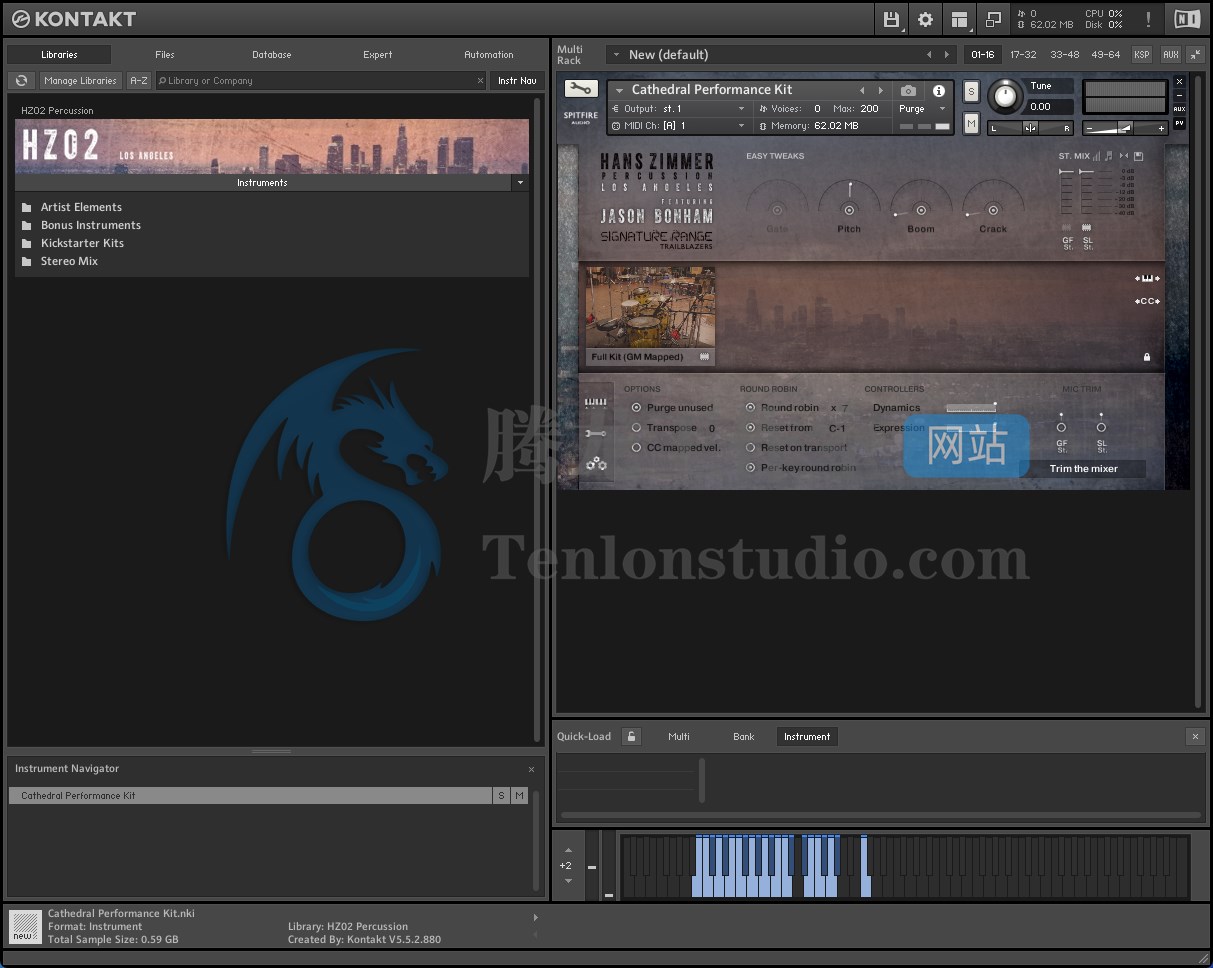1213x968 pixels.
Task: Open the workspace management layout icon
Action: (x=960, y=19)
